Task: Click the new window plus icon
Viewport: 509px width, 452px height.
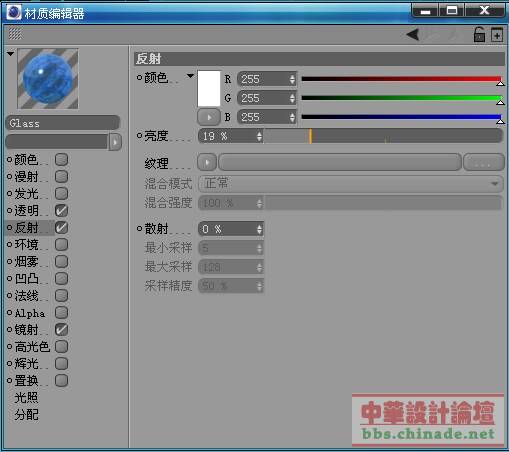Action: click(497, 35)
